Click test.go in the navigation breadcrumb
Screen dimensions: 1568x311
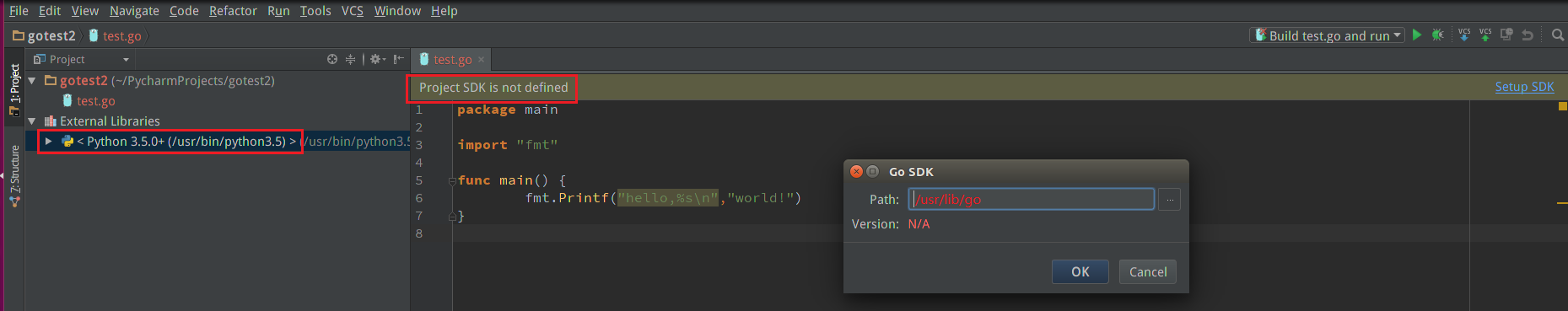pyautogui.click(x=122, y=35)
